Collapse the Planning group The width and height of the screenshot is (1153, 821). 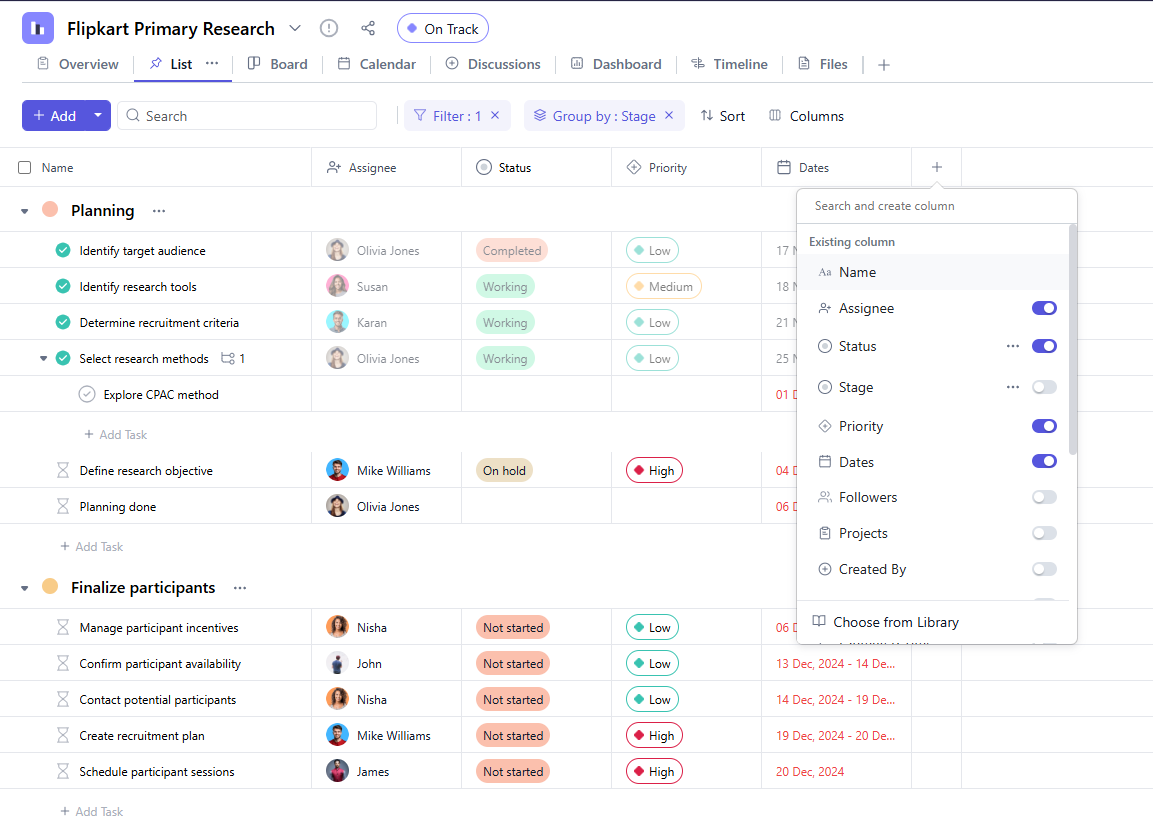[x=24, y=212]
